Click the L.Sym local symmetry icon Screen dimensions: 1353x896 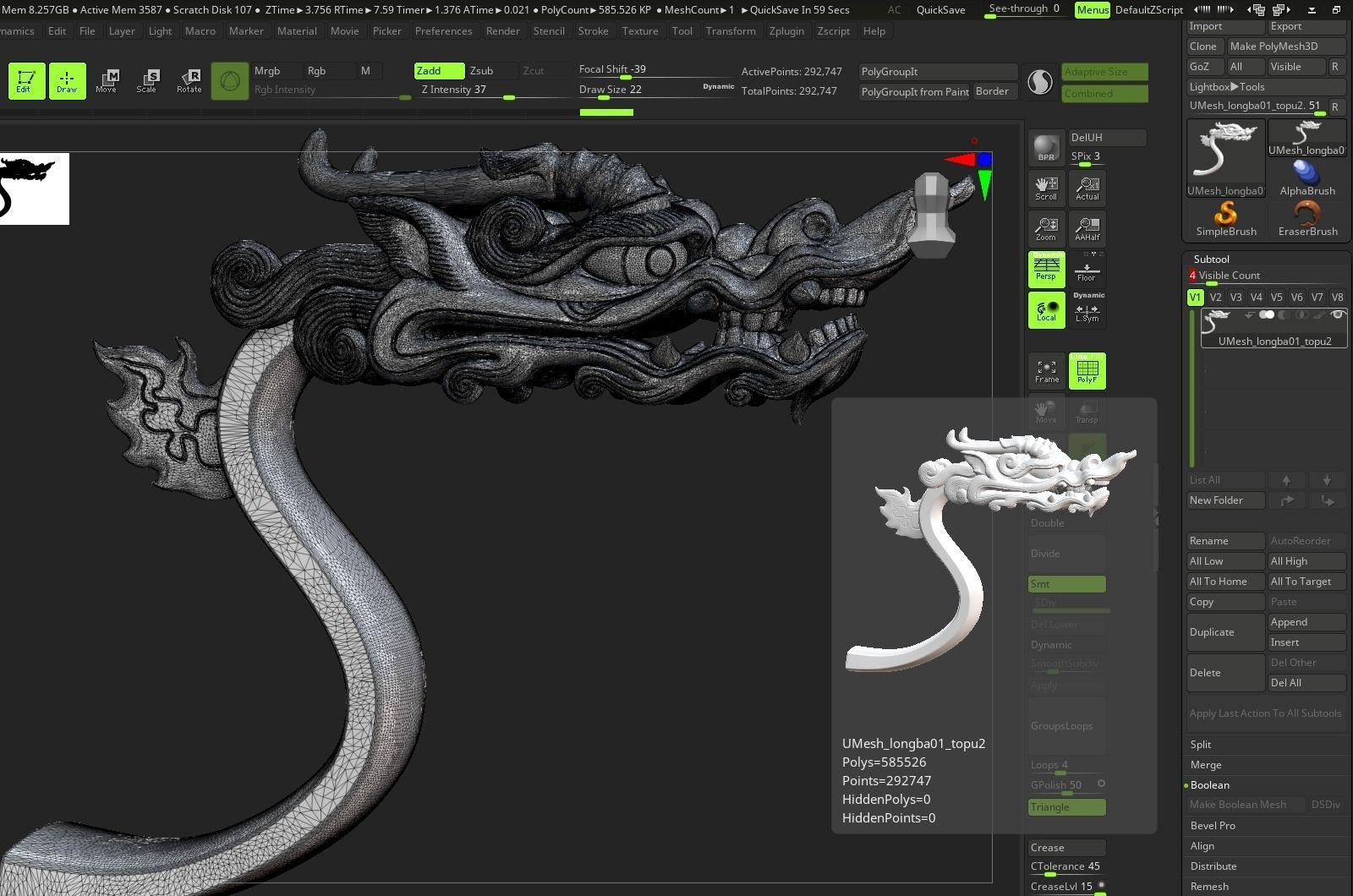1087,309
